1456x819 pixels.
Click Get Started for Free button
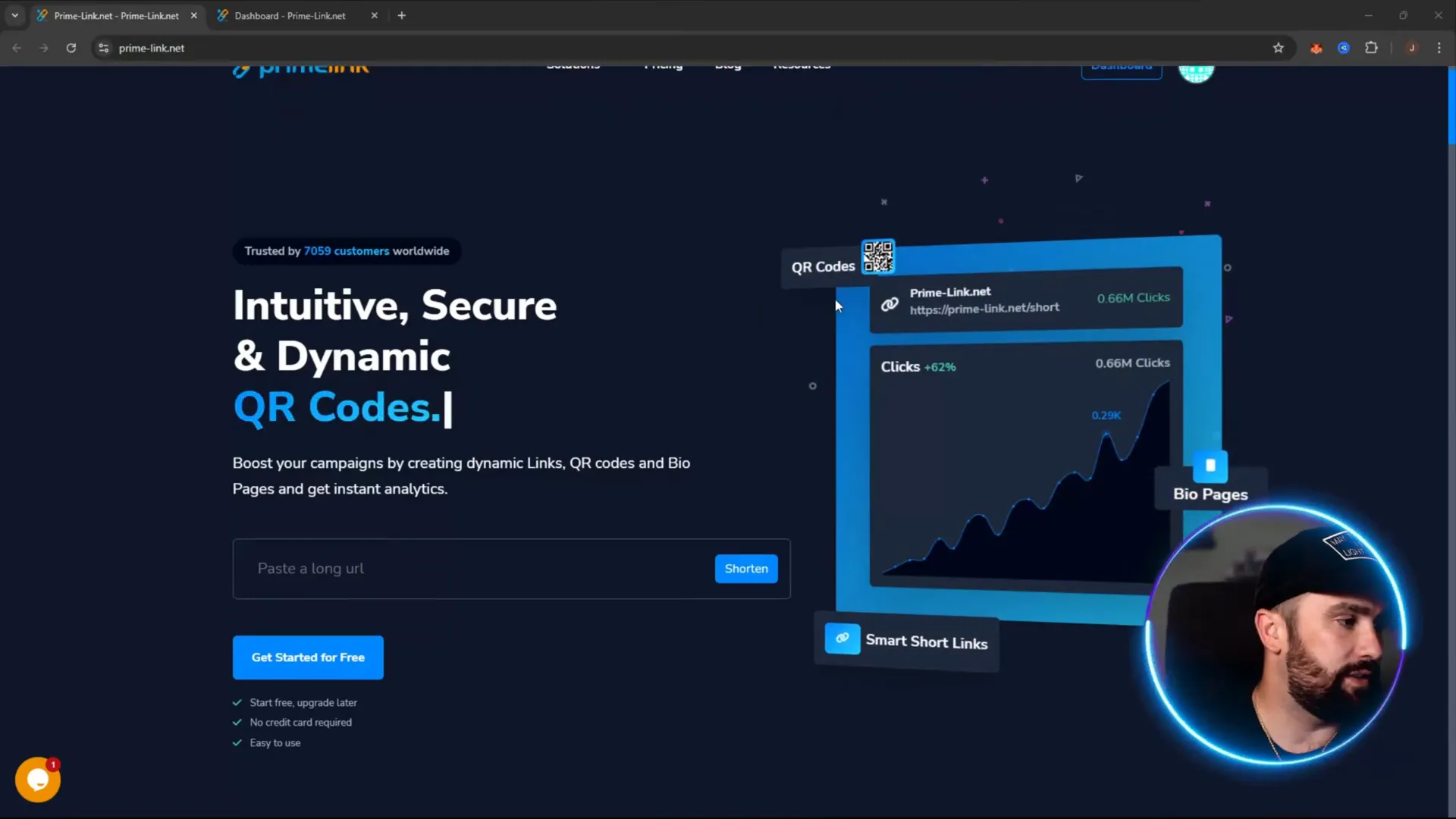click(308, 657)
